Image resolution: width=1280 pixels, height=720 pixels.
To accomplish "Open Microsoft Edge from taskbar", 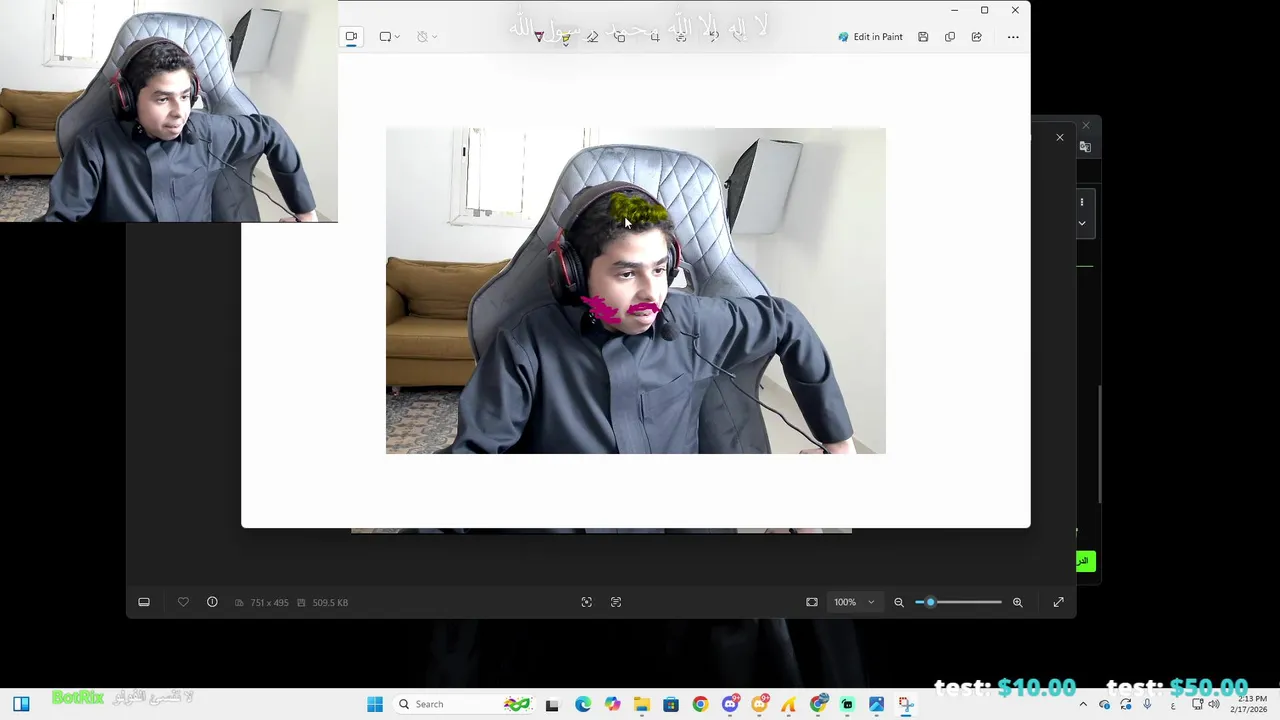I will (x=583, y=704).
